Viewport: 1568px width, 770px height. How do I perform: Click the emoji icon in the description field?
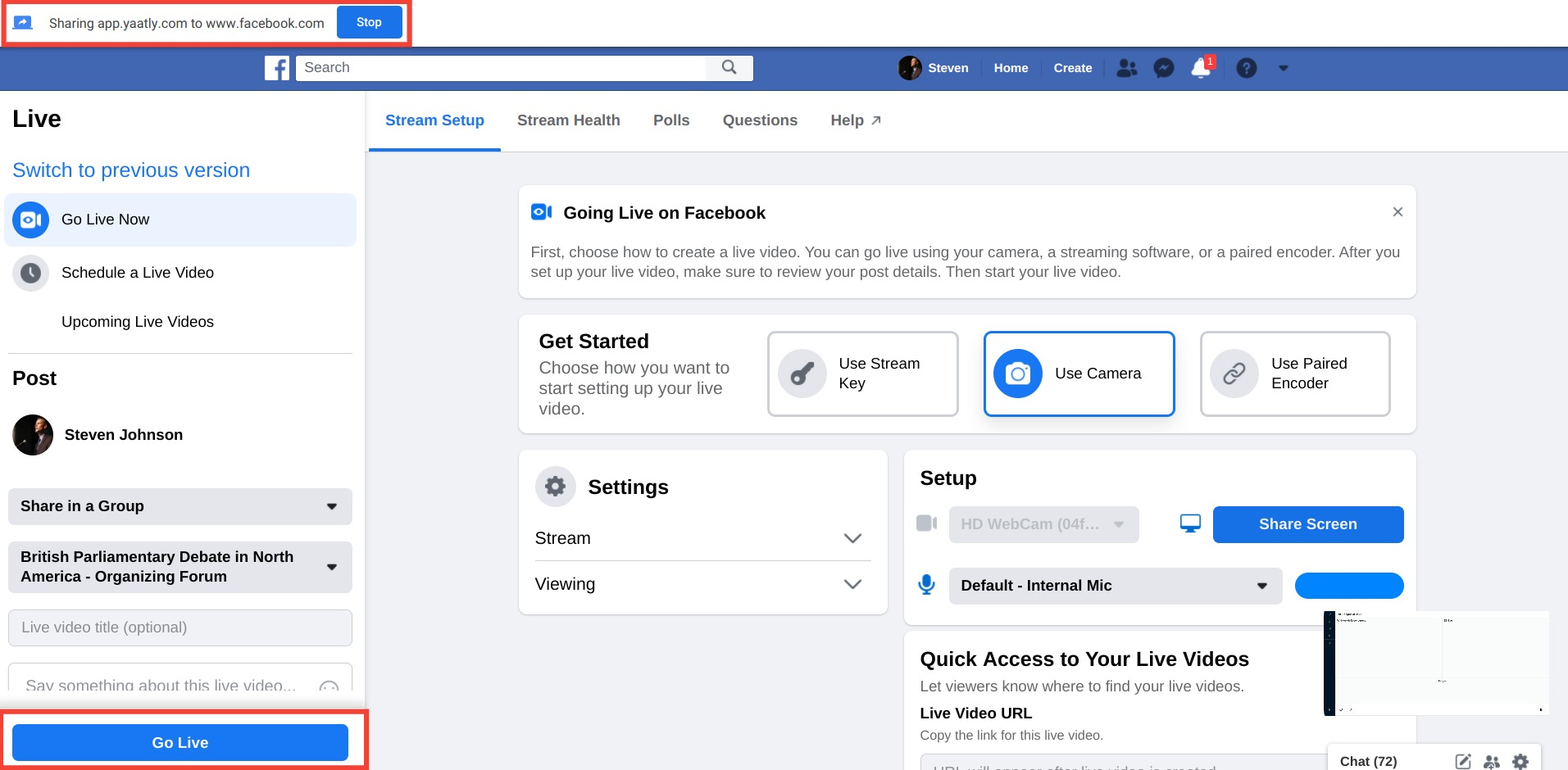[330, 686]
